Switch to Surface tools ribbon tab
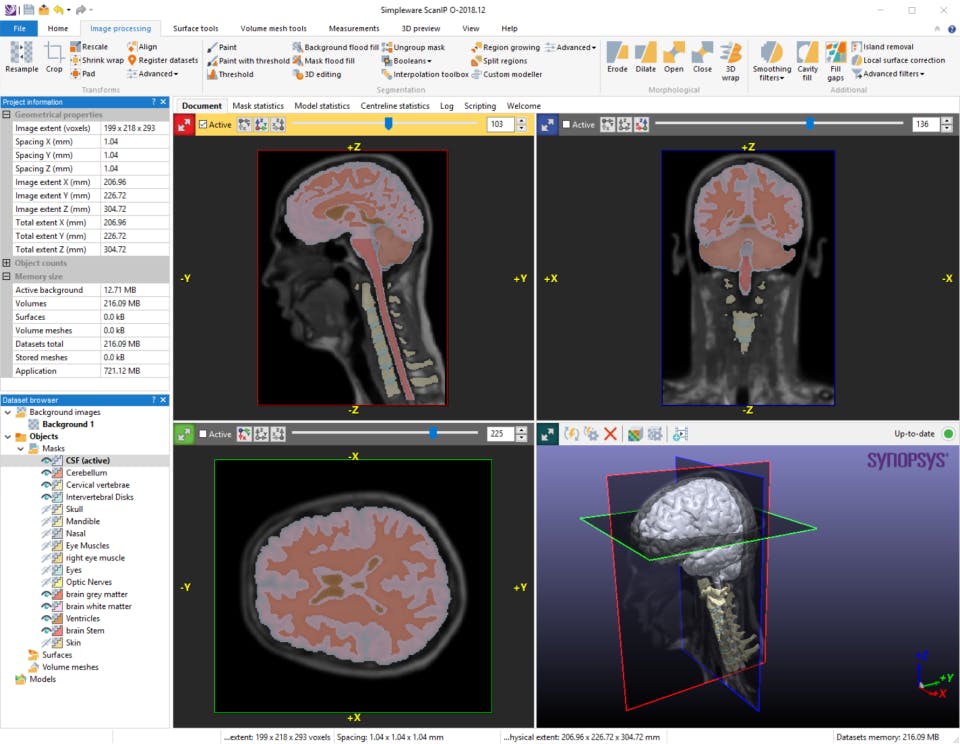 pyautogui.click(x=195, y=29)
